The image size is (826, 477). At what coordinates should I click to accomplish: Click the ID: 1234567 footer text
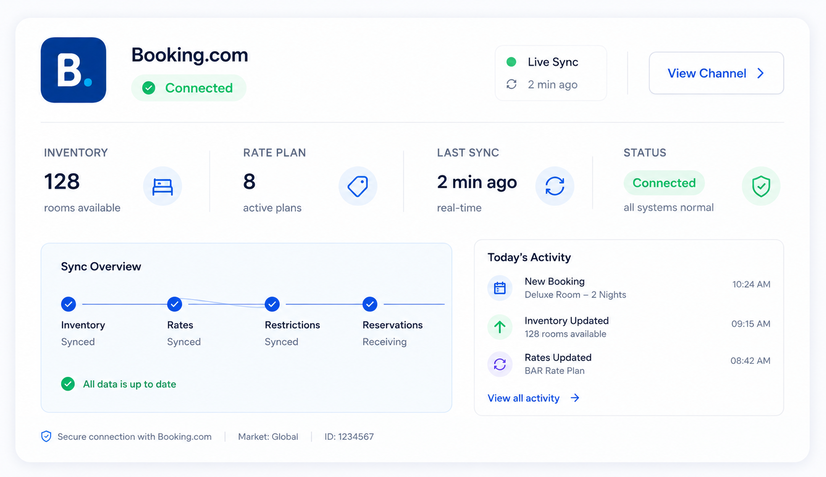pyautogui.click(x=349, y=436)
